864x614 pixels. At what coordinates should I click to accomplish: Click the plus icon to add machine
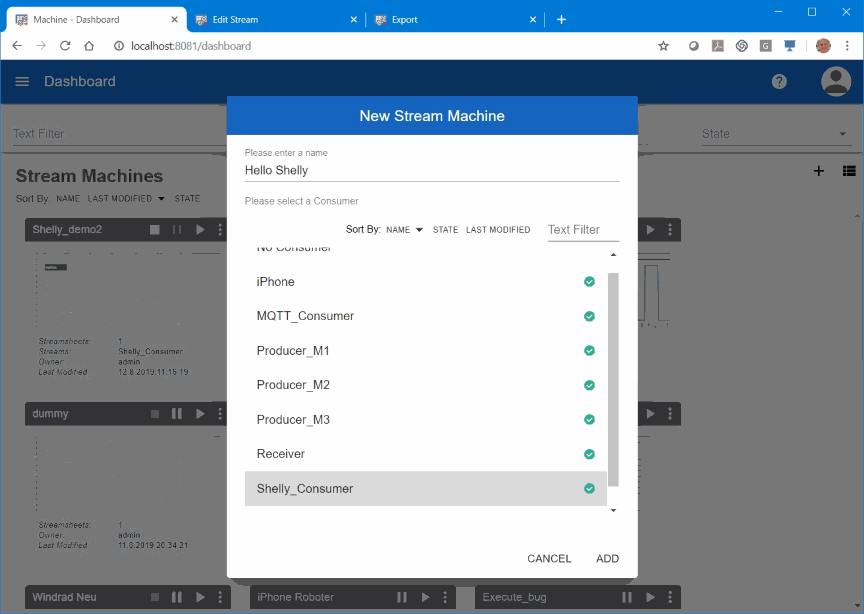819,171
